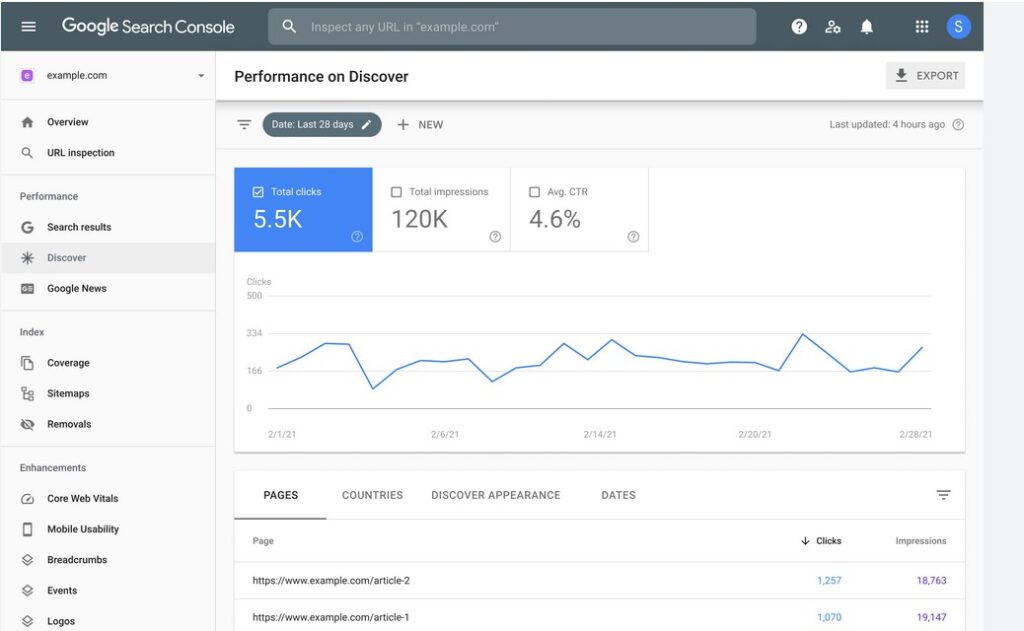Open Core Web Vitals report

coord(82,499)
